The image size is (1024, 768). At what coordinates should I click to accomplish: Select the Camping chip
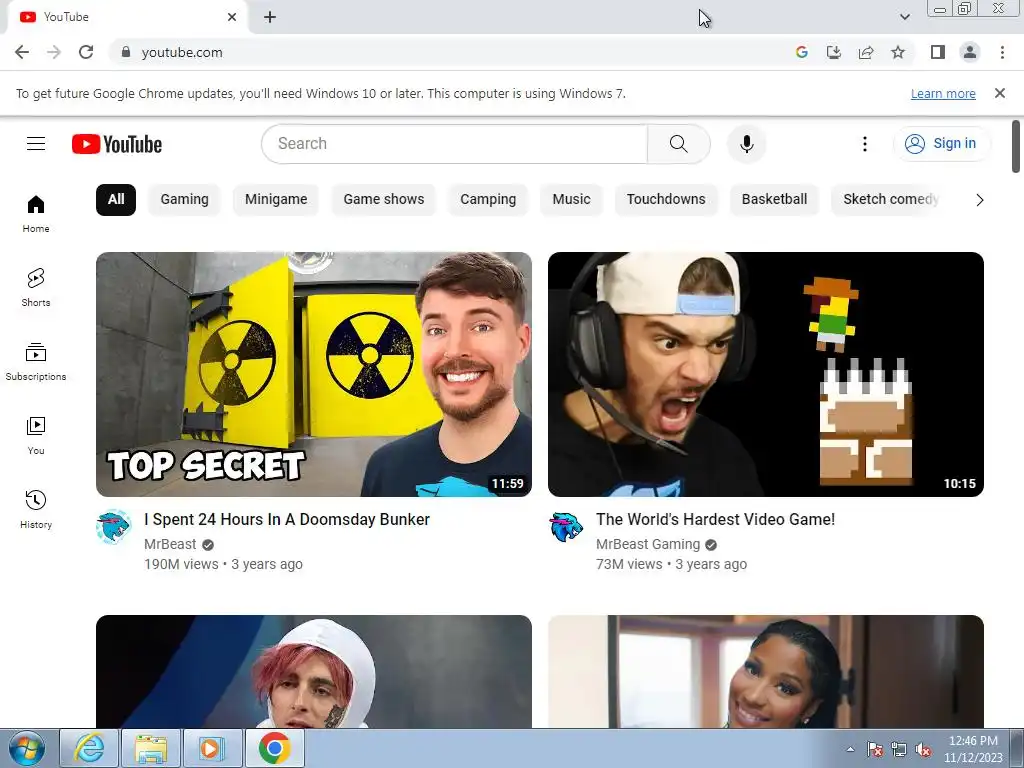pyautogui.click(x=488, y=199)
